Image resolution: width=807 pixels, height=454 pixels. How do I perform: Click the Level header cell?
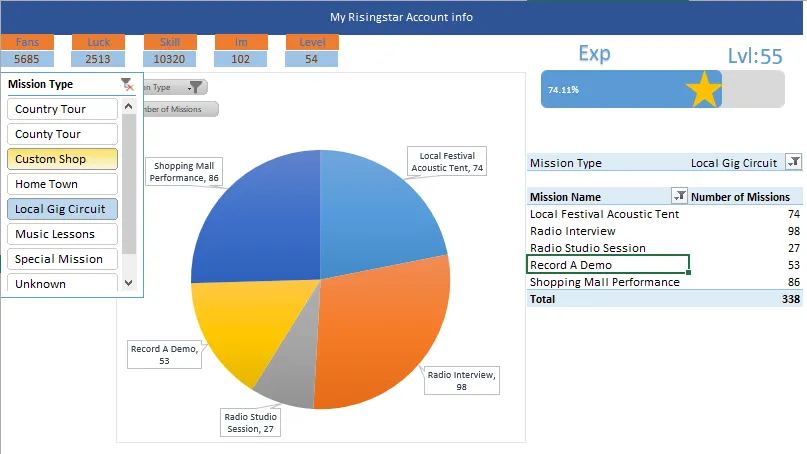312,42
